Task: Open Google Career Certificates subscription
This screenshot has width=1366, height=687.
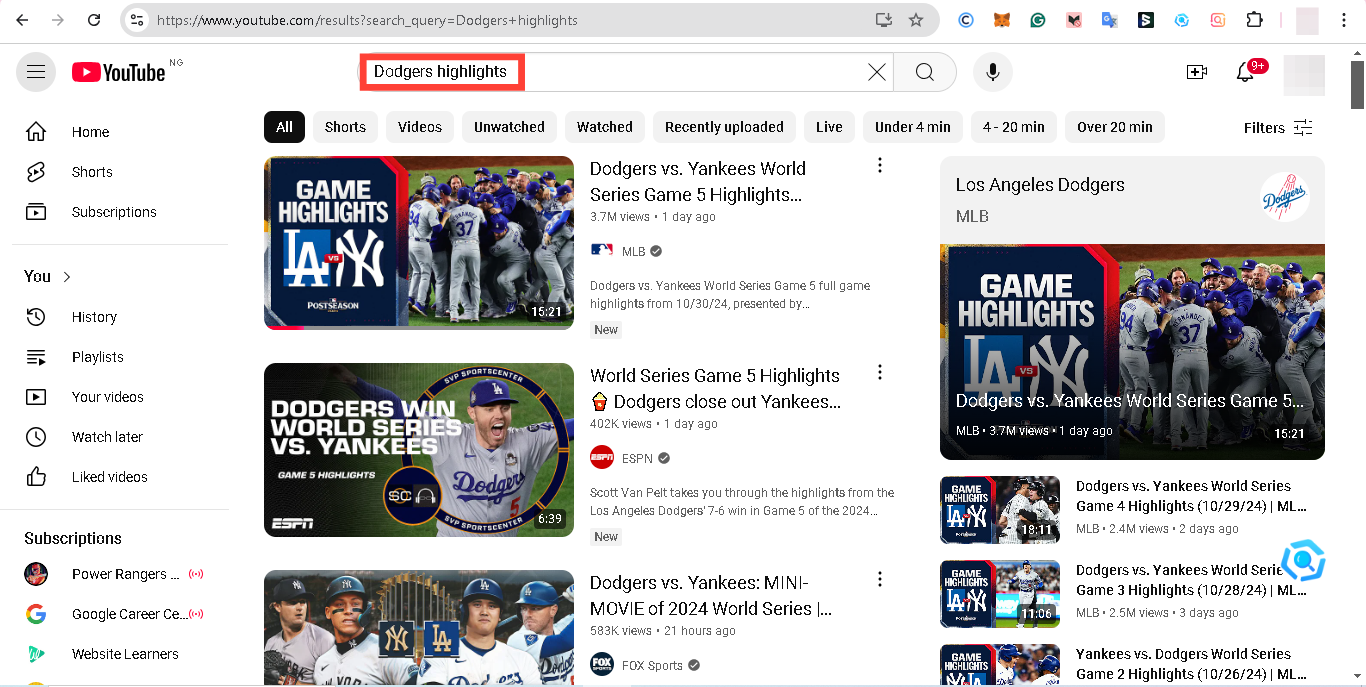Action: click(120, 614)
